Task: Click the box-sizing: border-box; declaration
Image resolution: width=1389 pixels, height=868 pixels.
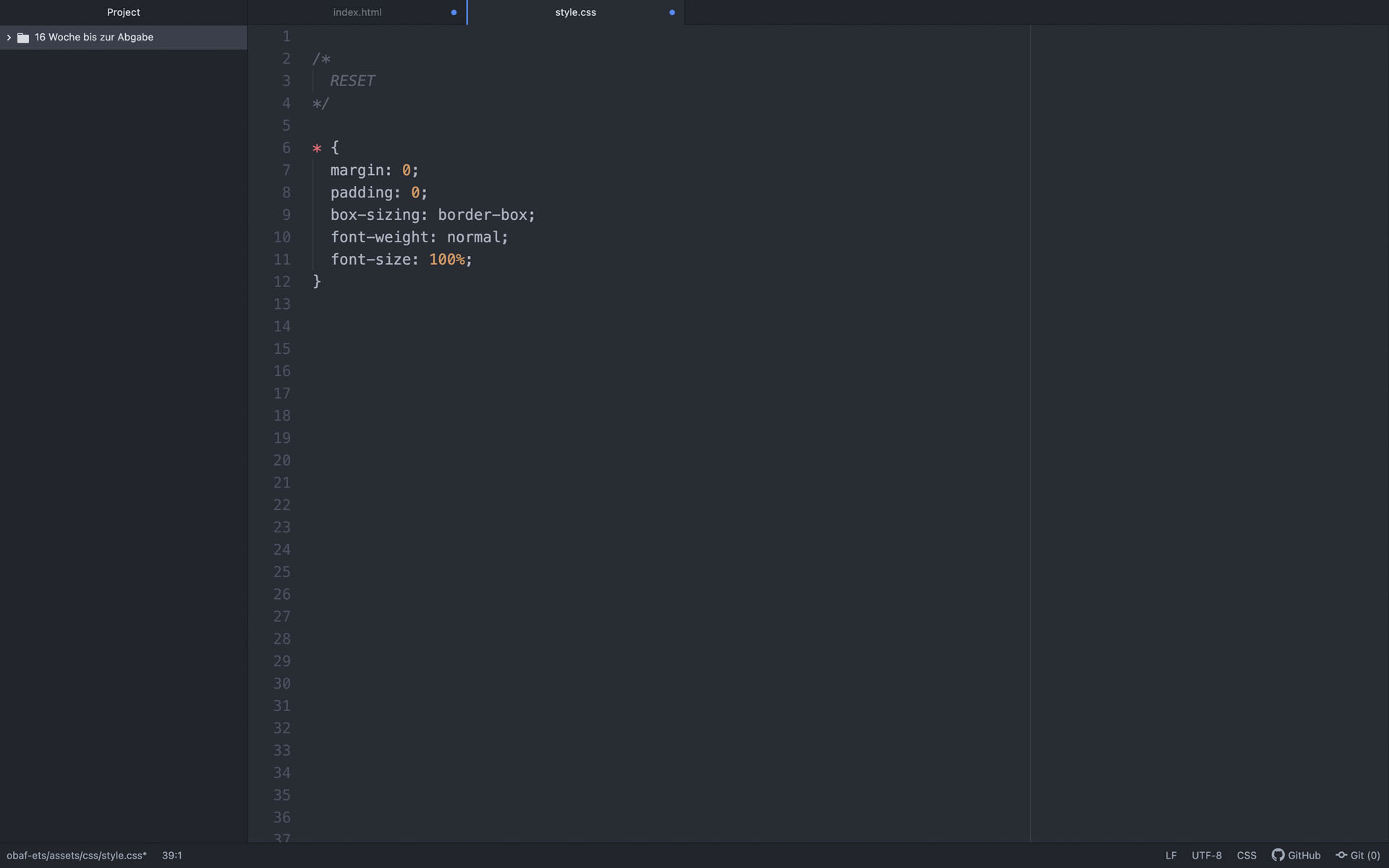Action: [x=433, y=216]
